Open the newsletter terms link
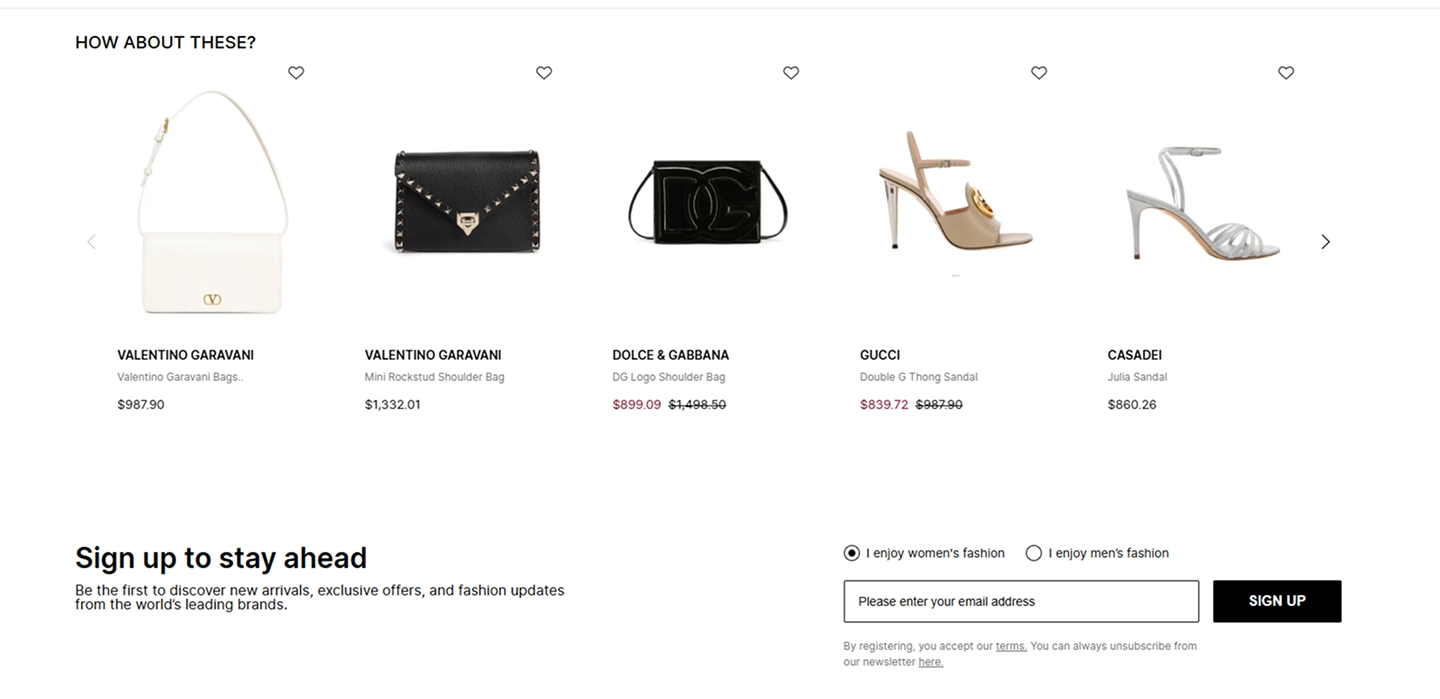This screenshot has height=699, width=1440. pyautogui.click(x=1011, y=646)
